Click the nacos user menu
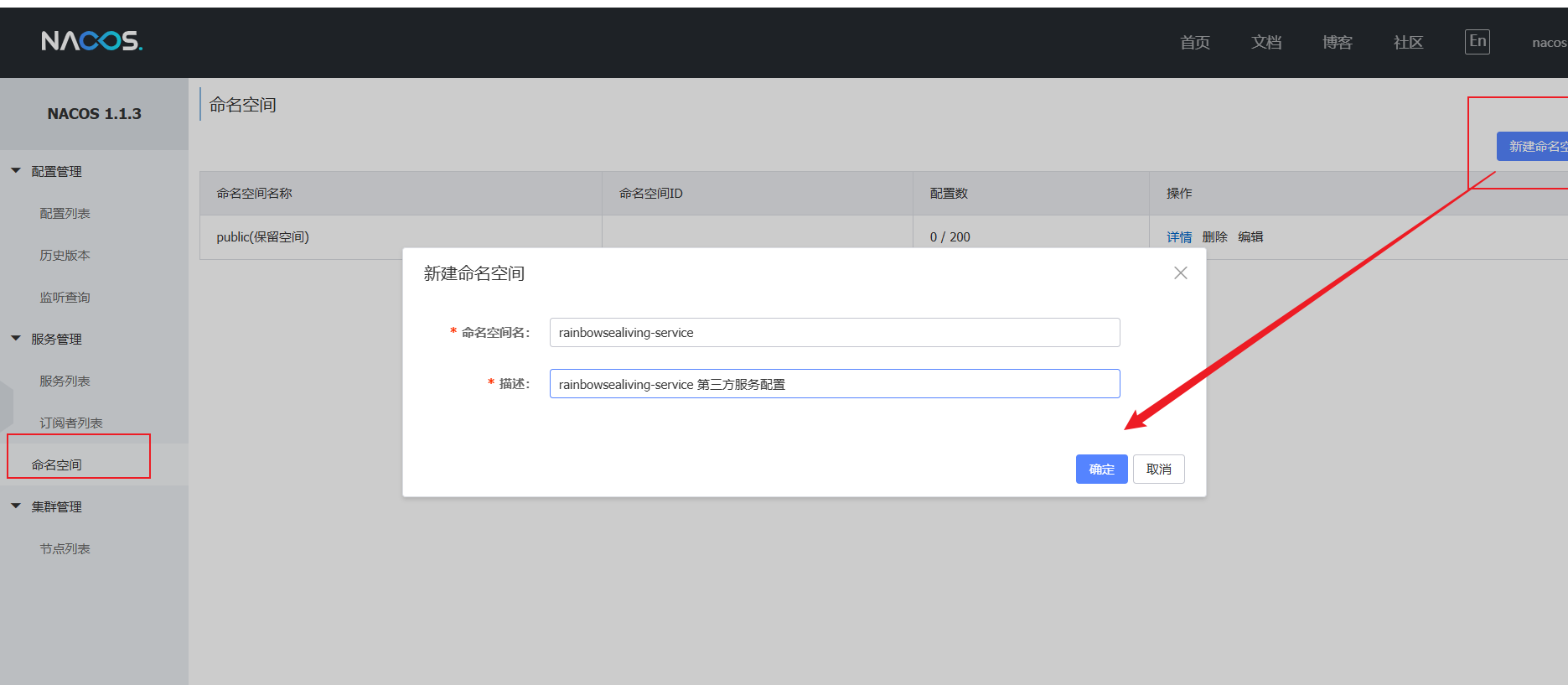The width and height of the screenshot is (1568, 685). tap(1550, 42)
